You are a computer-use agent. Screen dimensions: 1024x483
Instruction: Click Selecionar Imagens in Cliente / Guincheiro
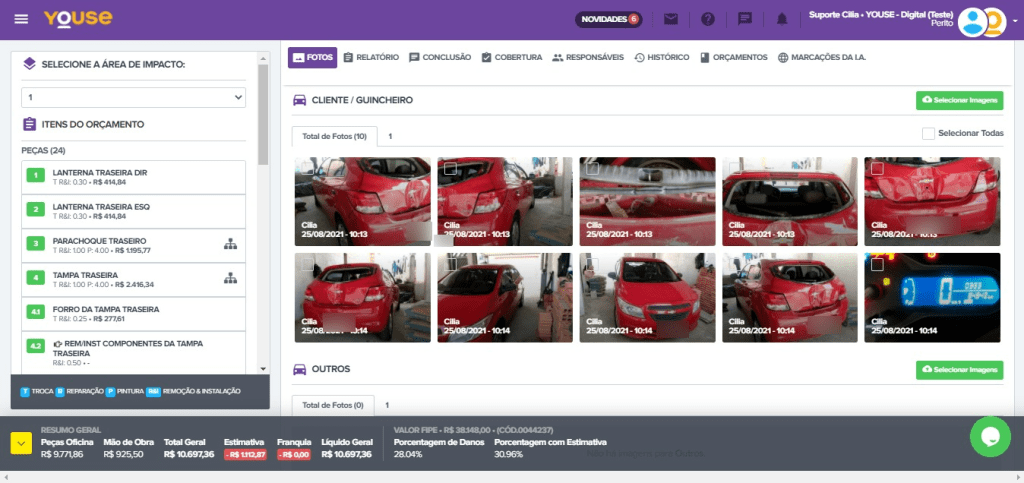click(959, 101)
